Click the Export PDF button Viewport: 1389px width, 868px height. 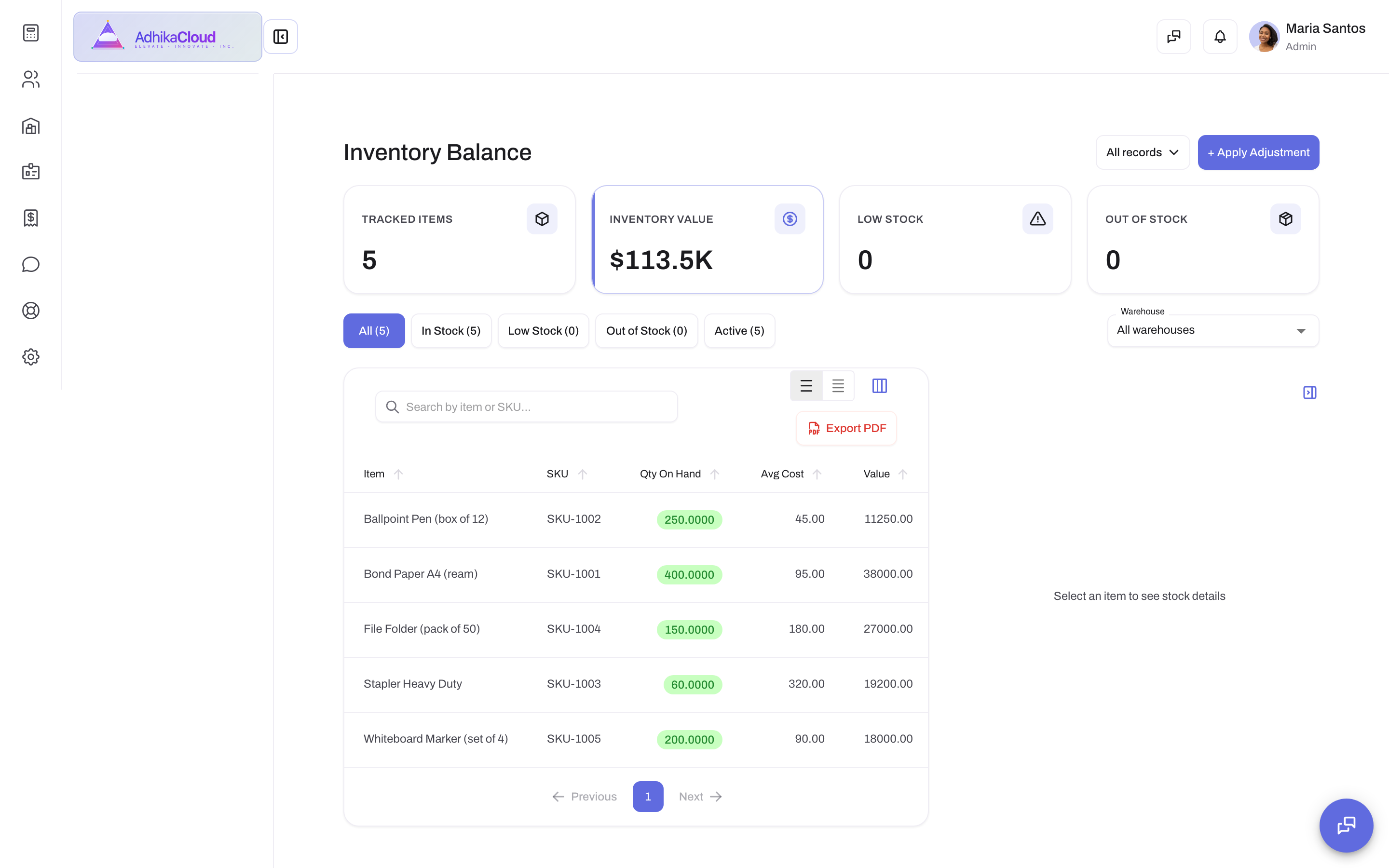[846, 428]
